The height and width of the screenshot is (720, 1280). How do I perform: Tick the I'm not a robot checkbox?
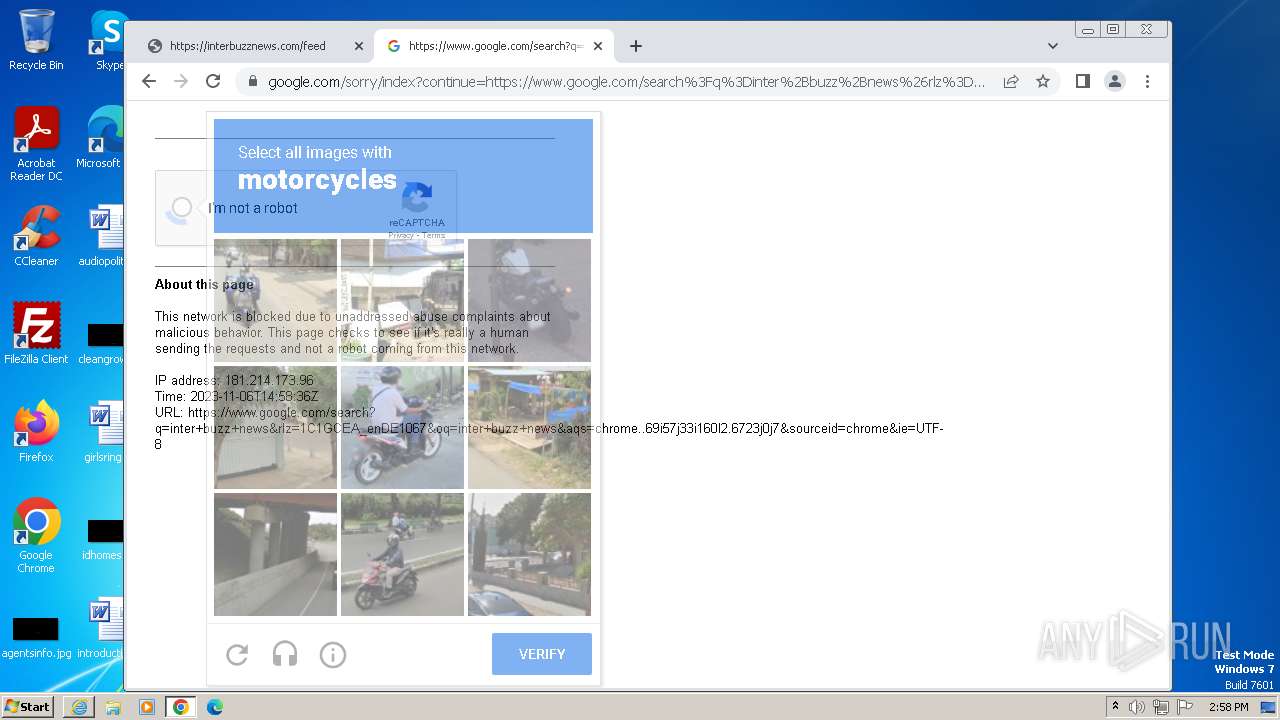click(x=181, y=208)
